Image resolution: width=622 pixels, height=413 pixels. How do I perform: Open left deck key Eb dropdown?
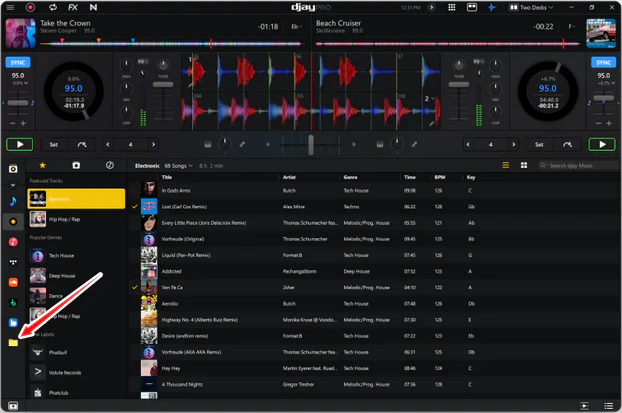click(x=296, y=27)
